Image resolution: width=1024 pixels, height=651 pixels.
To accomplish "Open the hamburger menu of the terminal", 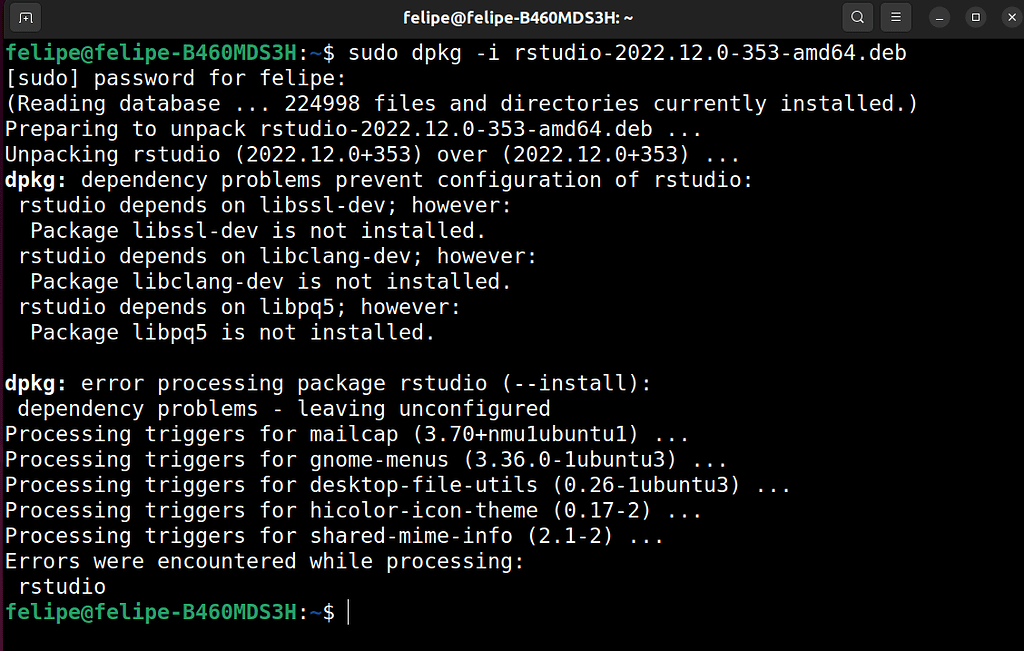I will point(895,17).
